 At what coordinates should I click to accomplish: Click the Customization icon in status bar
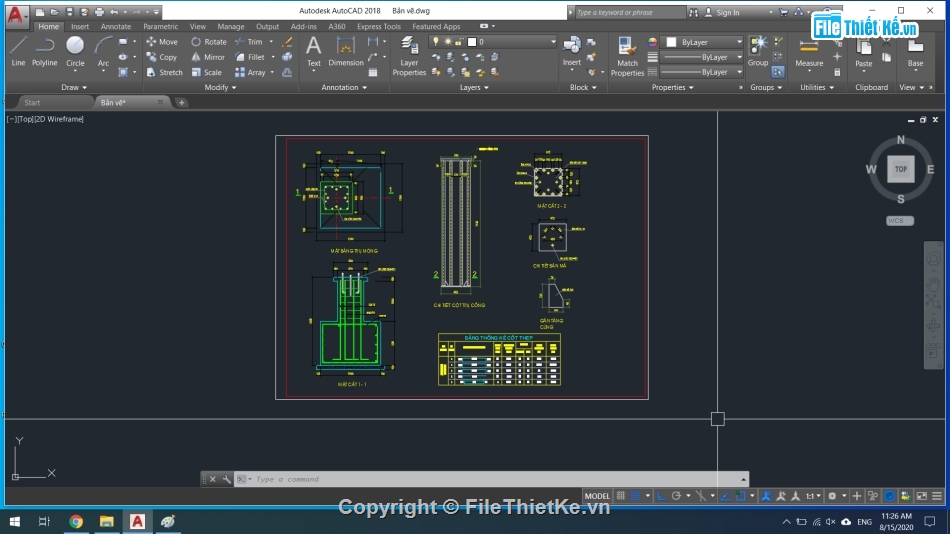(x=937, y=496)
